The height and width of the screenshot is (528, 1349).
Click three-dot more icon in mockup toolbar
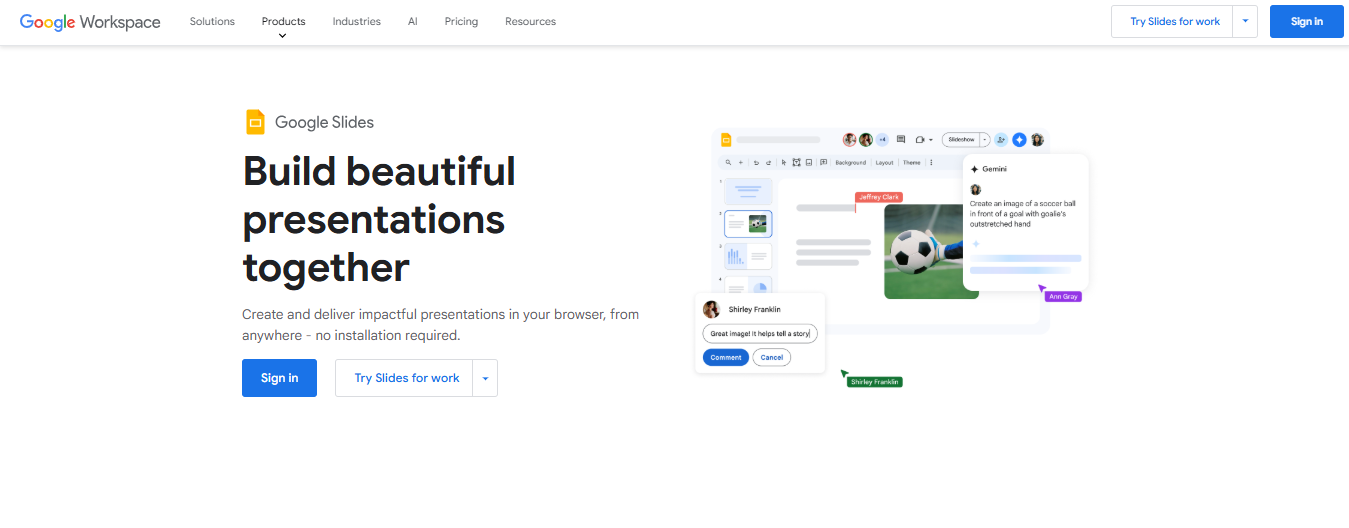(931, 163)
